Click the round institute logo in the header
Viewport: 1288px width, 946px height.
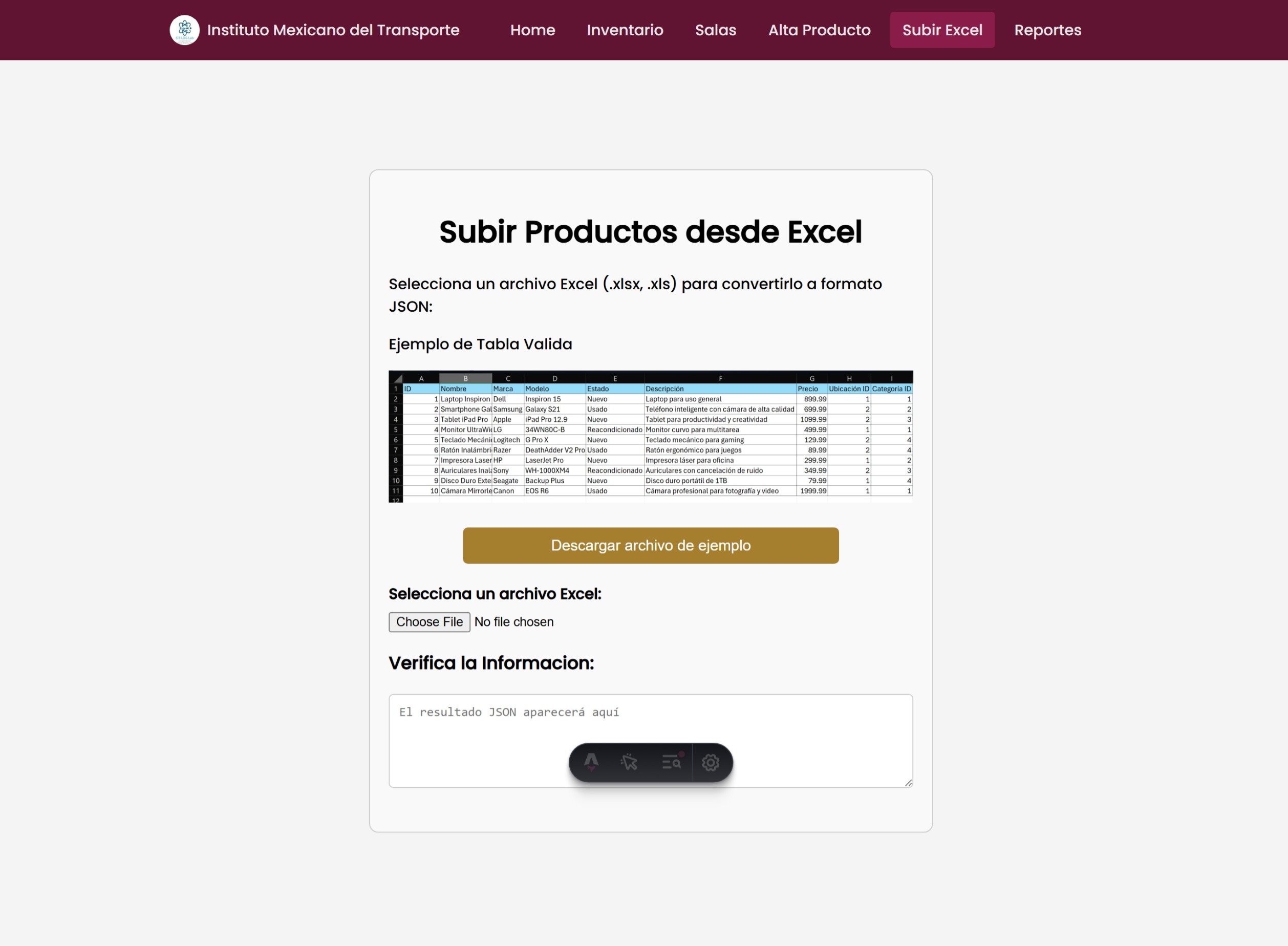pos(184,30)
